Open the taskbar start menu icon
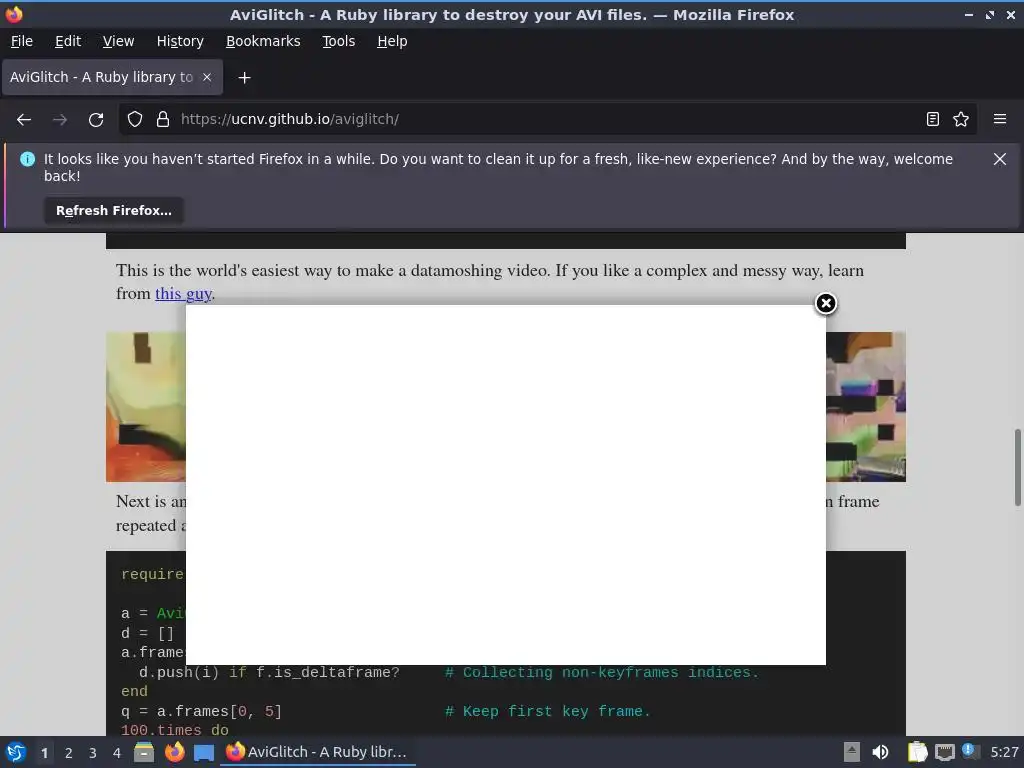Image resolution: width=1024 pixels, height=768 pixels. pos(16,752)
